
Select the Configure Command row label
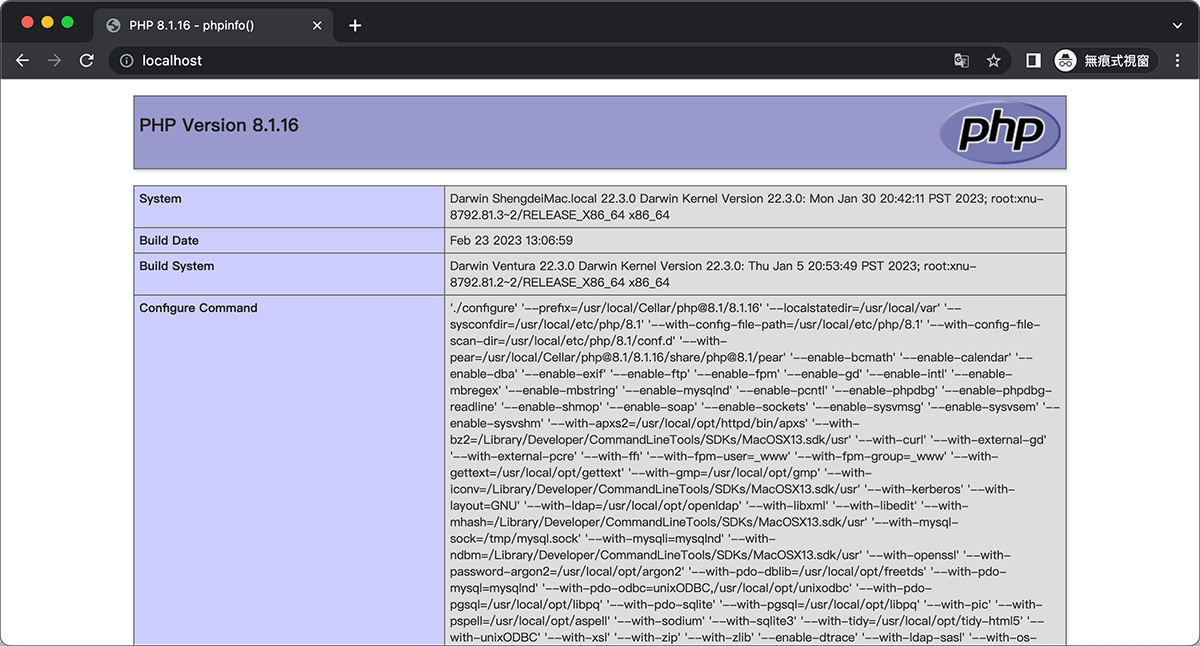[x=198, y=308]
